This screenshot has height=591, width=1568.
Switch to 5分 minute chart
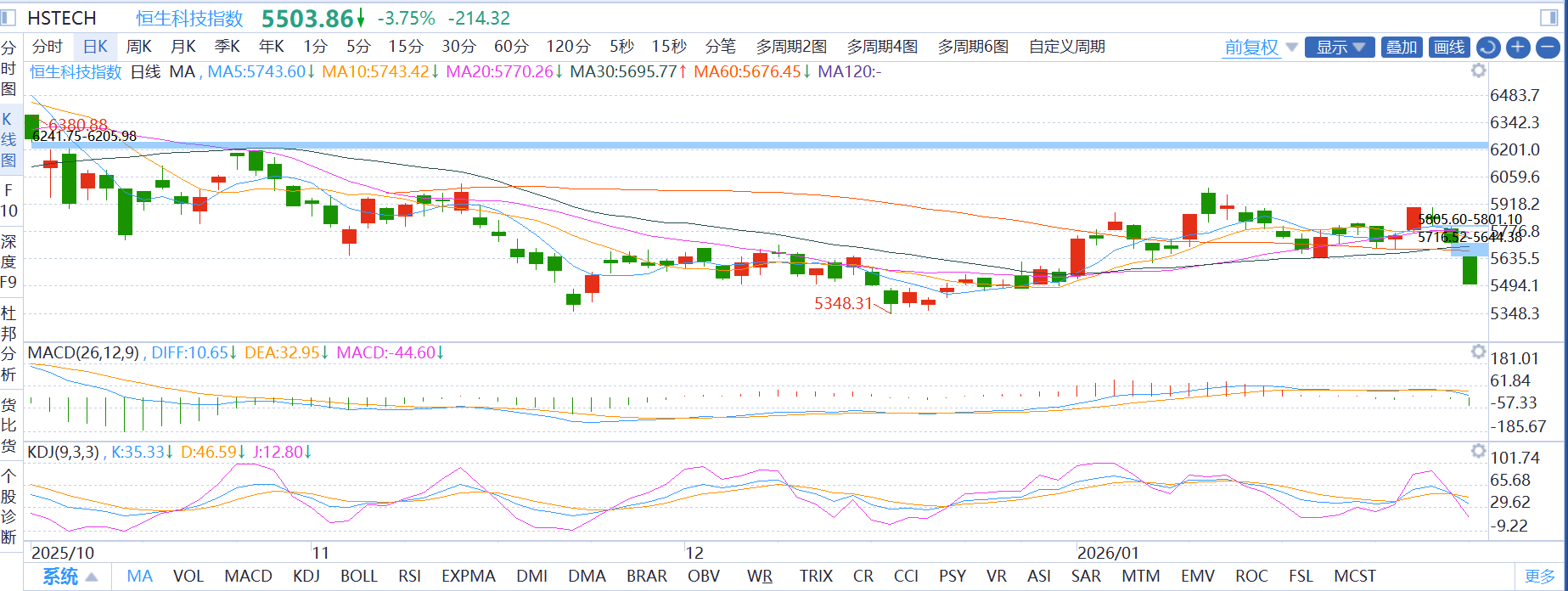point(358,47)
